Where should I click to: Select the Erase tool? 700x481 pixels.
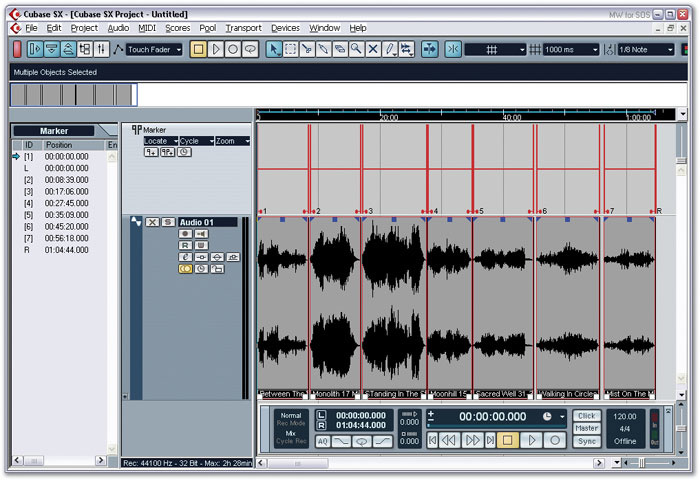coord(340,49)
